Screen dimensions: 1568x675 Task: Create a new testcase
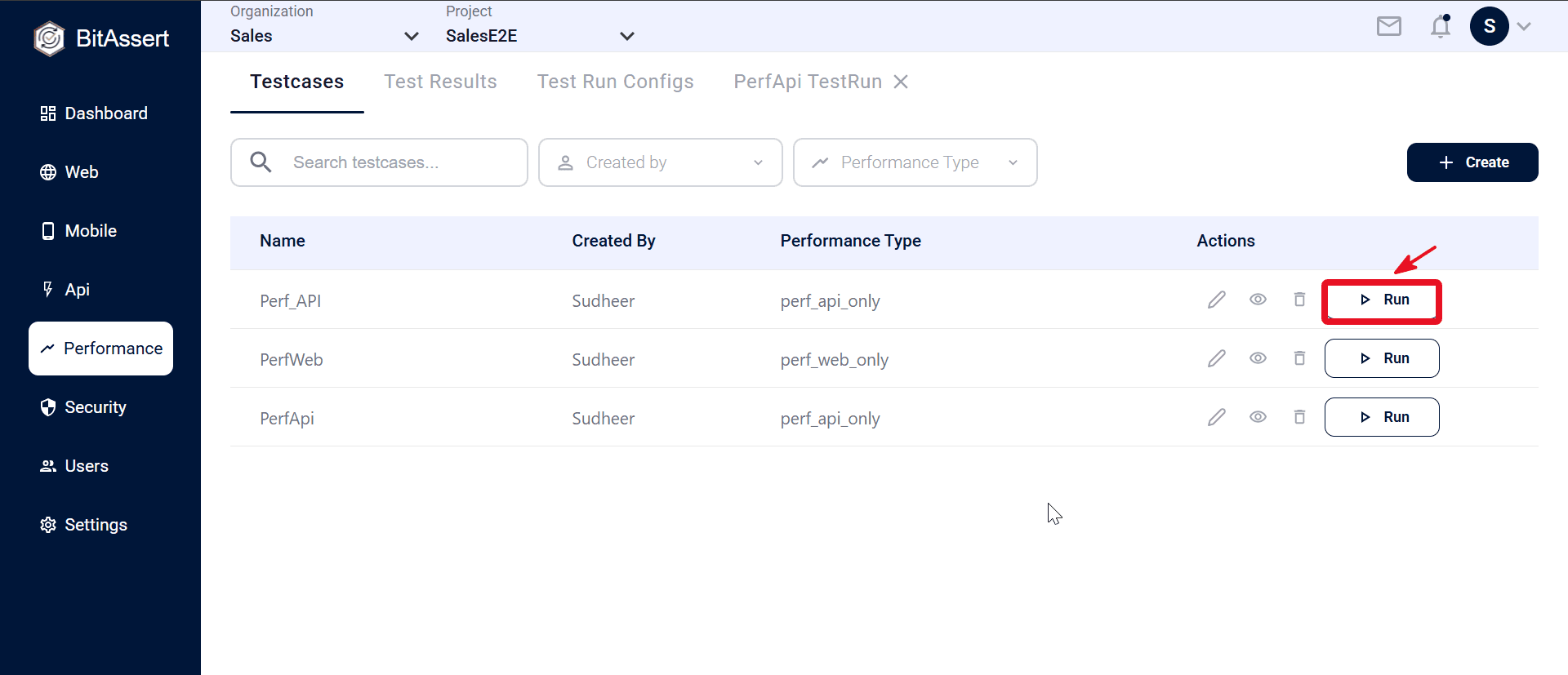1472,162
